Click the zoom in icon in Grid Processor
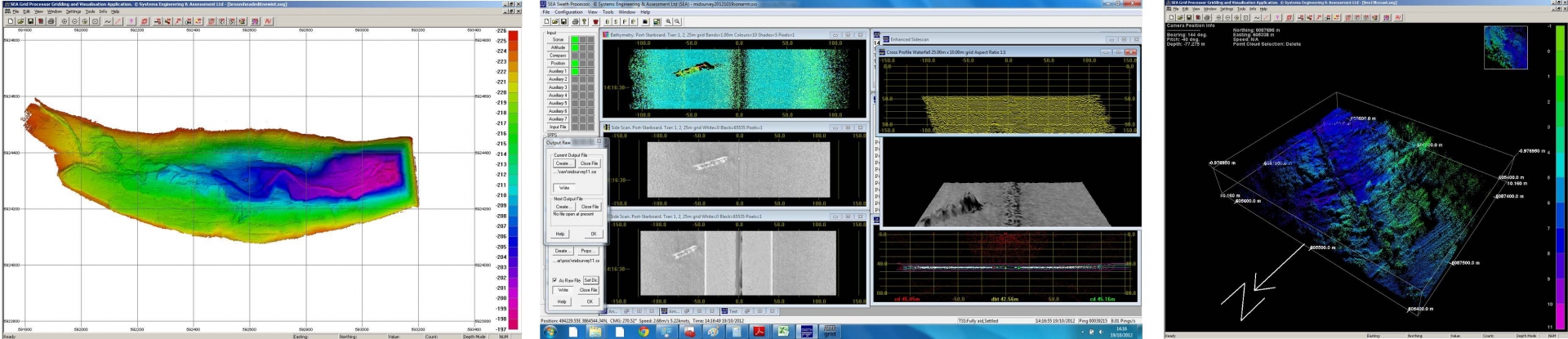1568x339 pixels. [64, 21]
